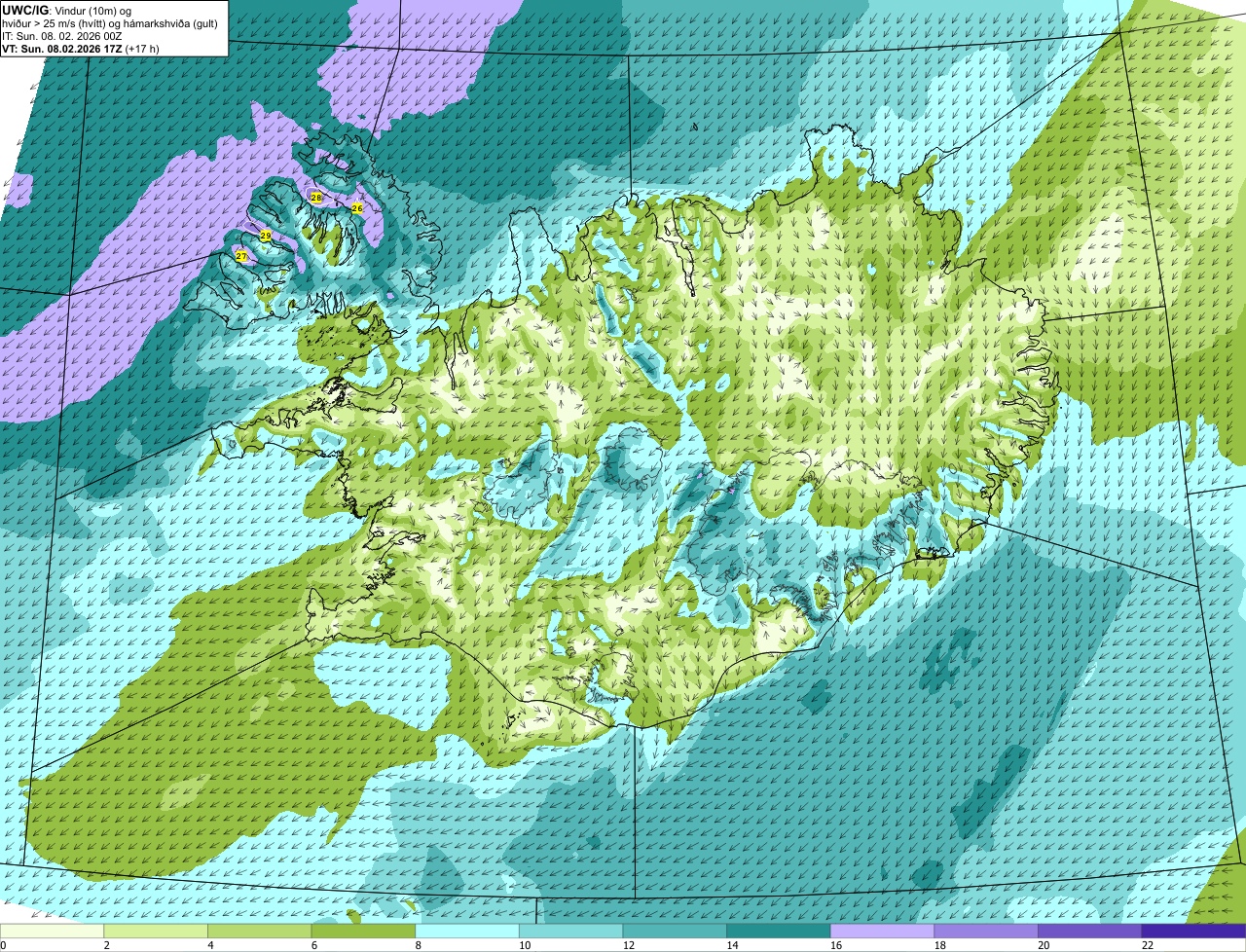Viewport: 1246px width, 952px height.
Task: Select the 14–16 m/s legend color
Action: click(x=779, y=931)
